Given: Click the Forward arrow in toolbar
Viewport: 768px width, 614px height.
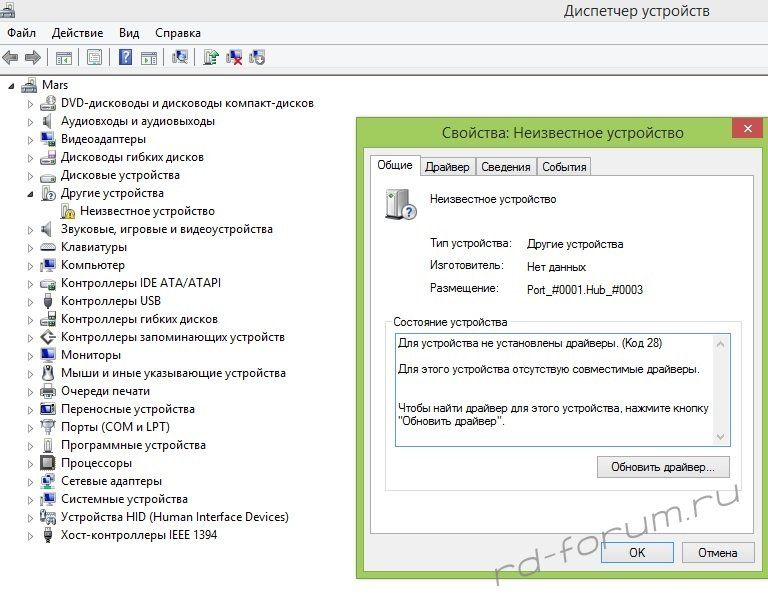Looking at the screenshot, I should pyautogui.click(x=32, y=57).
